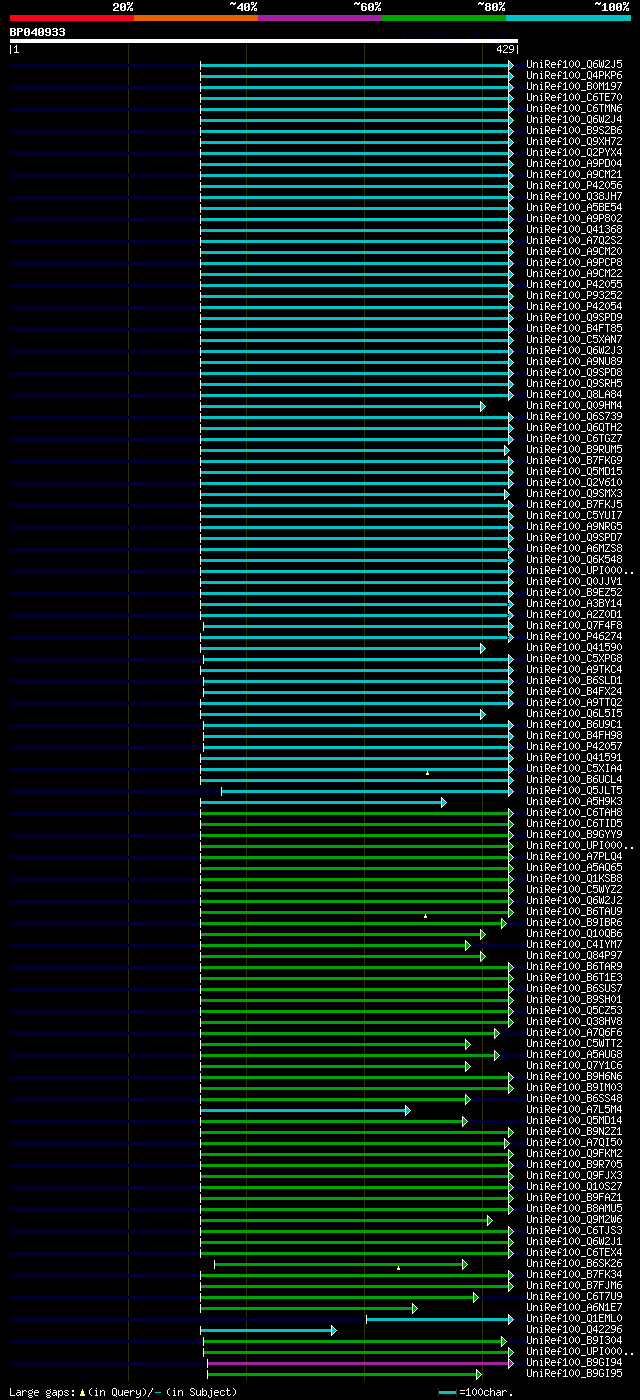The height and width of the screenshot is (1400, 640).
Task: Click label UniRef100_B6SLD1
Action: click(x=574, y=680)
